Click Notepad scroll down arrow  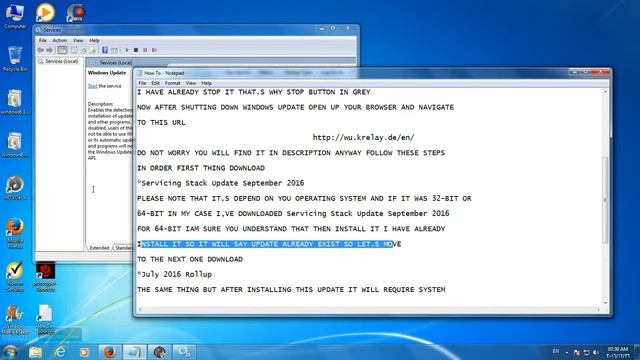605,302
